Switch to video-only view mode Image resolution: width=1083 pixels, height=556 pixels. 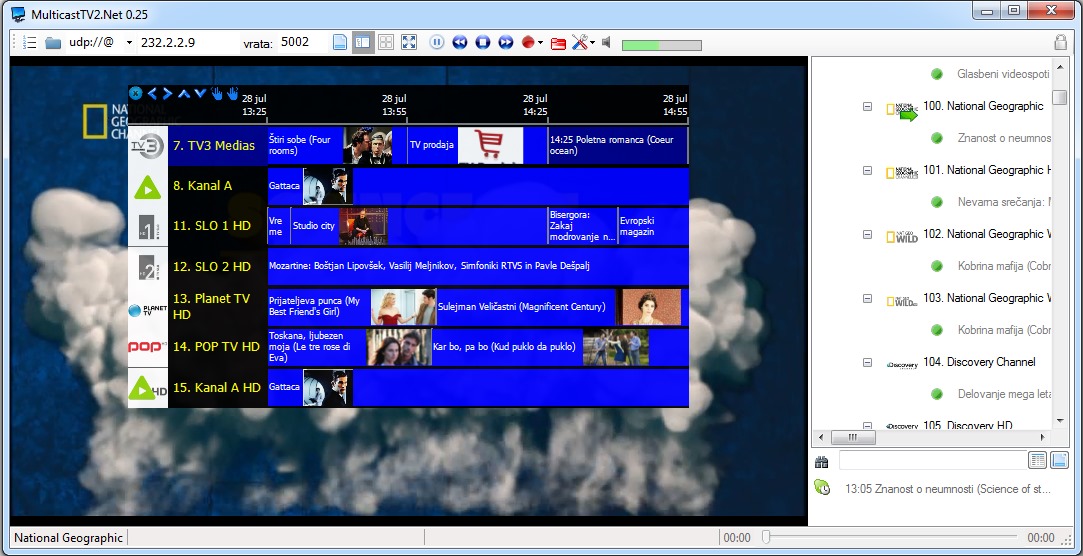click(x=339, y=43)
